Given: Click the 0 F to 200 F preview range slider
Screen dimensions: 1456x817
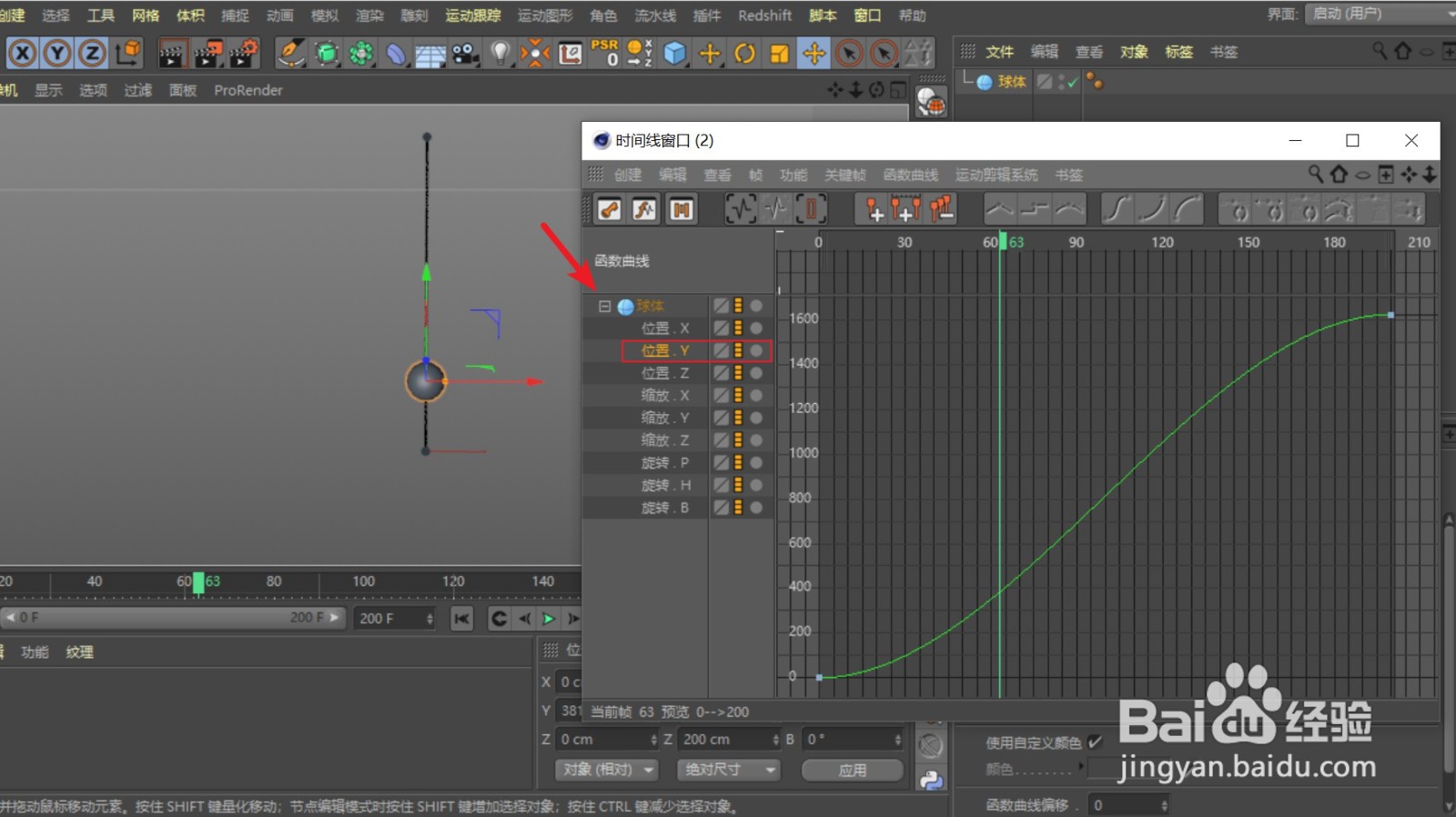Looking at the screenshot, I should 172,618.
